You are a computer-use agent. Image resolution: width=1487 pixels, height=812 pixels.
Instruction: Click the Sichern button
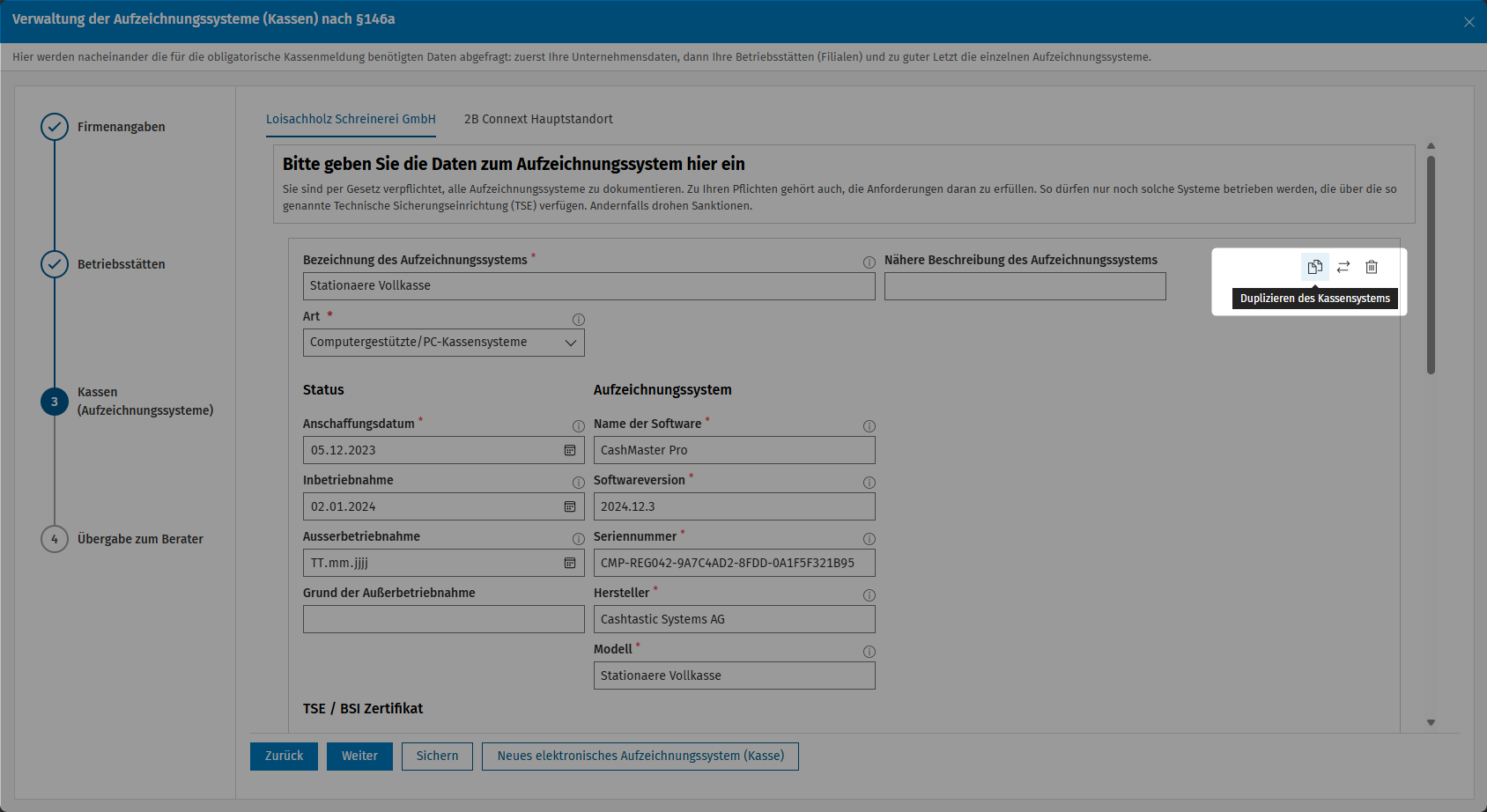tap(437, 757)
